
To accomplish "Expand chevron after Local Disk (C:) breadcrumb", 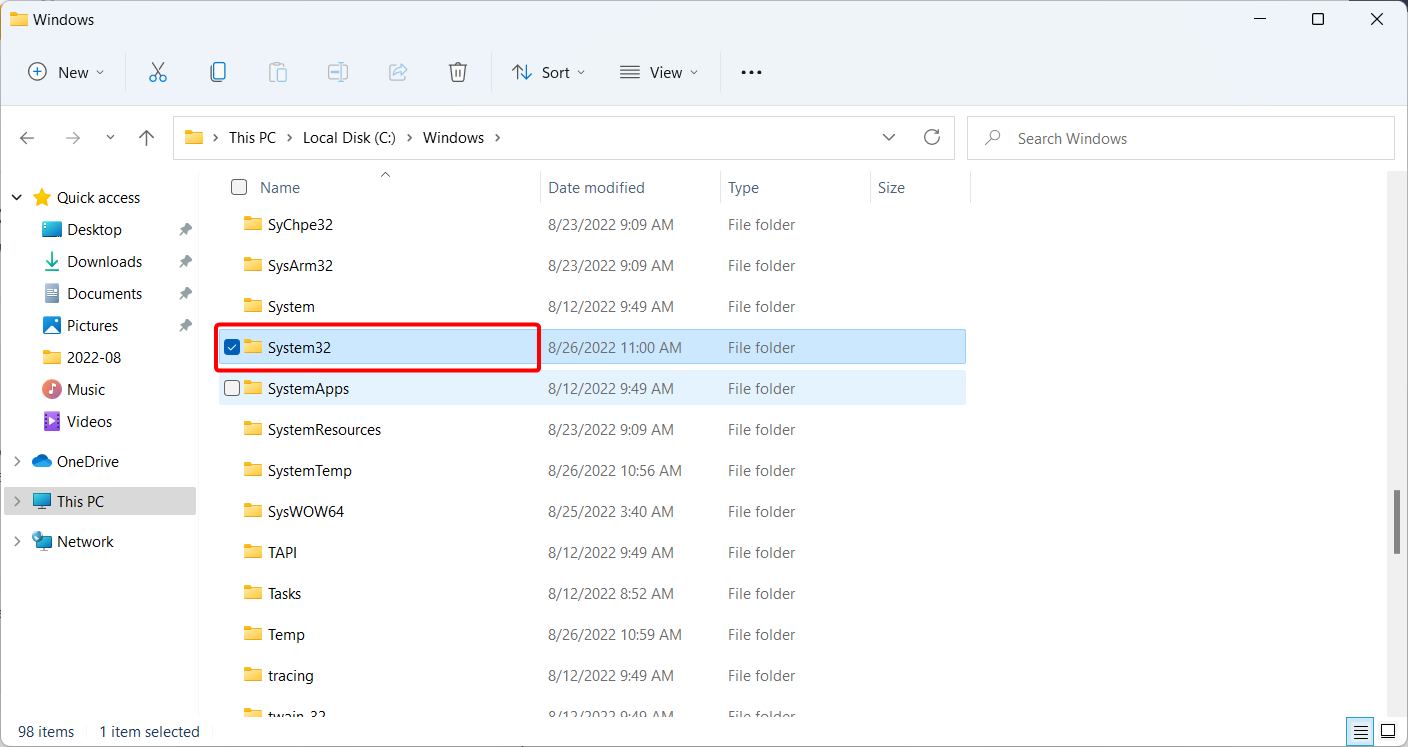I will tap(409, 138).
